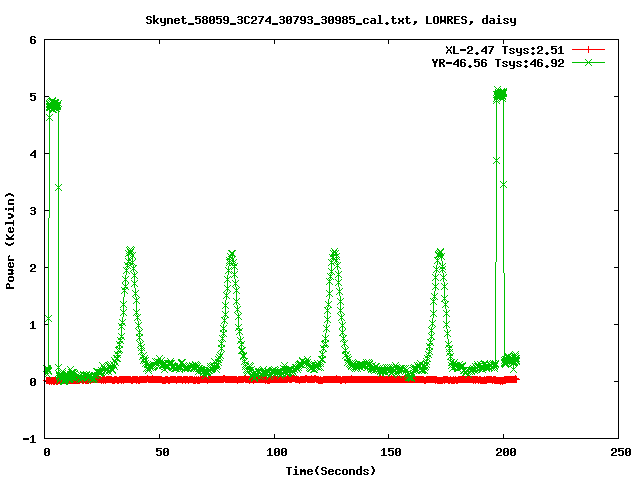Screen dimensions: 640x480
Task: Click the y-axis tick label -1
Action: coord(29,439)
